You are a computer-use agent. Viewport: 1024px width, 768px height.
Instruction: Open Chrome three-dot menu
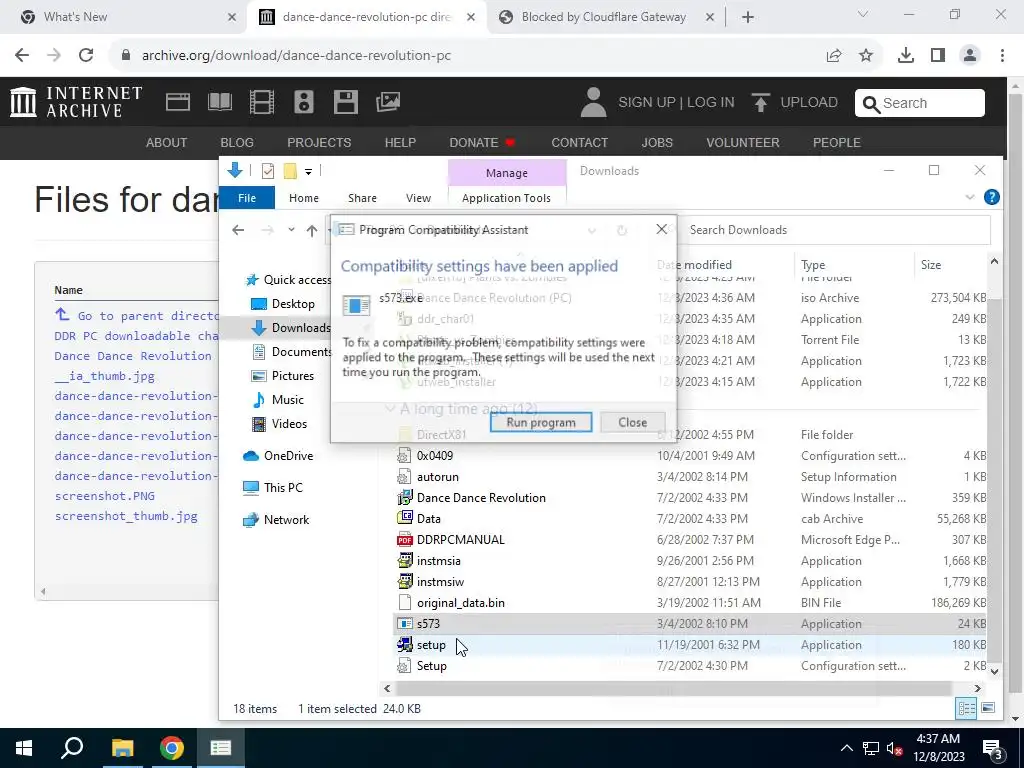pyautogui.click(x=1002, y=56)
